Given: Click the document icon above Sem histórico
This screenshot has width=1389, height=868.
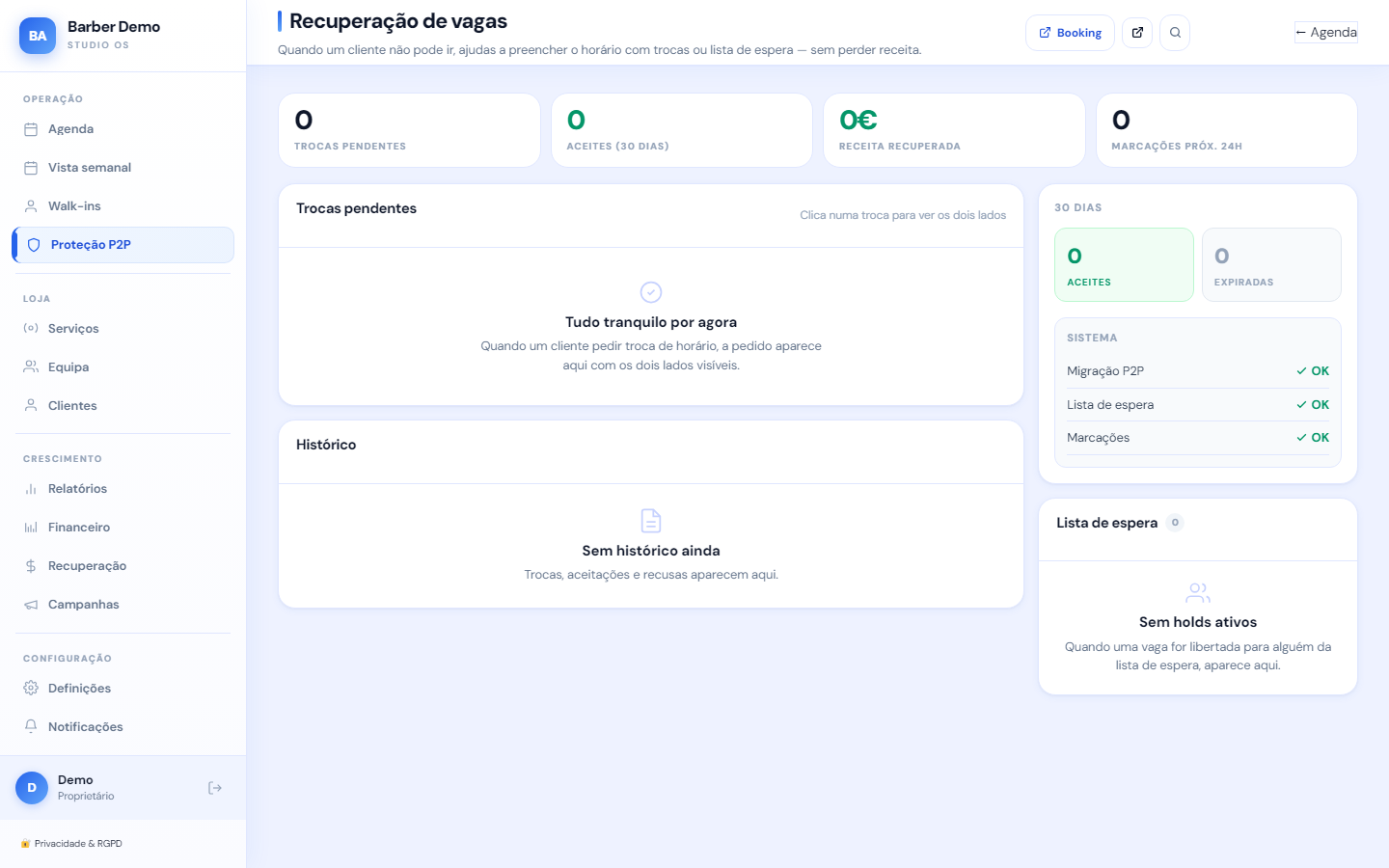Looking at the screenshot, I should point(651,521).
